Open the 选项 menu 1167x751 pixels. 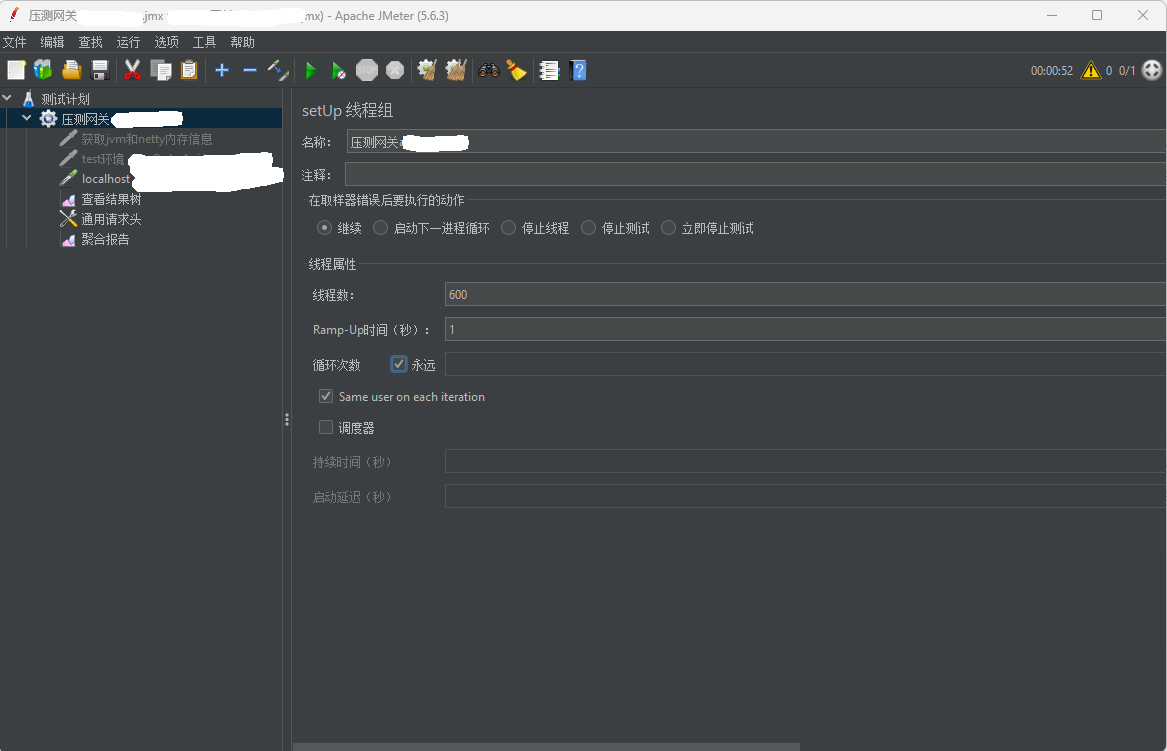coord(166,42)
